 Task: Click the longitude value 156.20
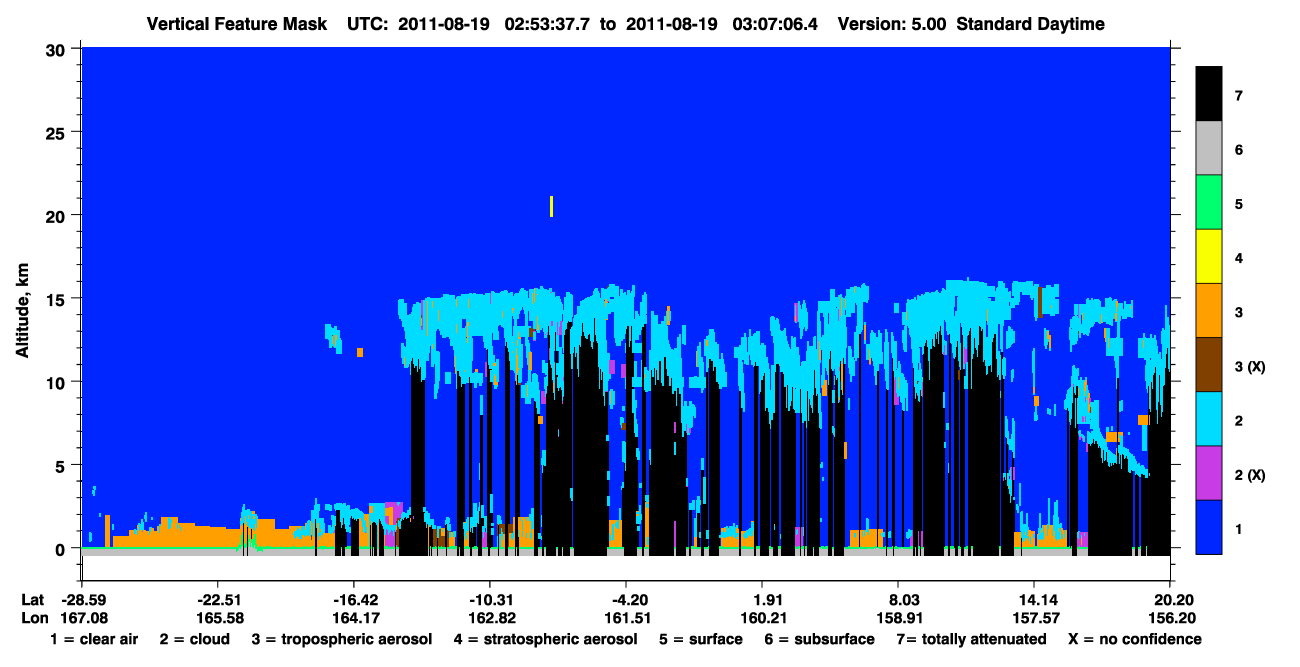click(1170, 618)
